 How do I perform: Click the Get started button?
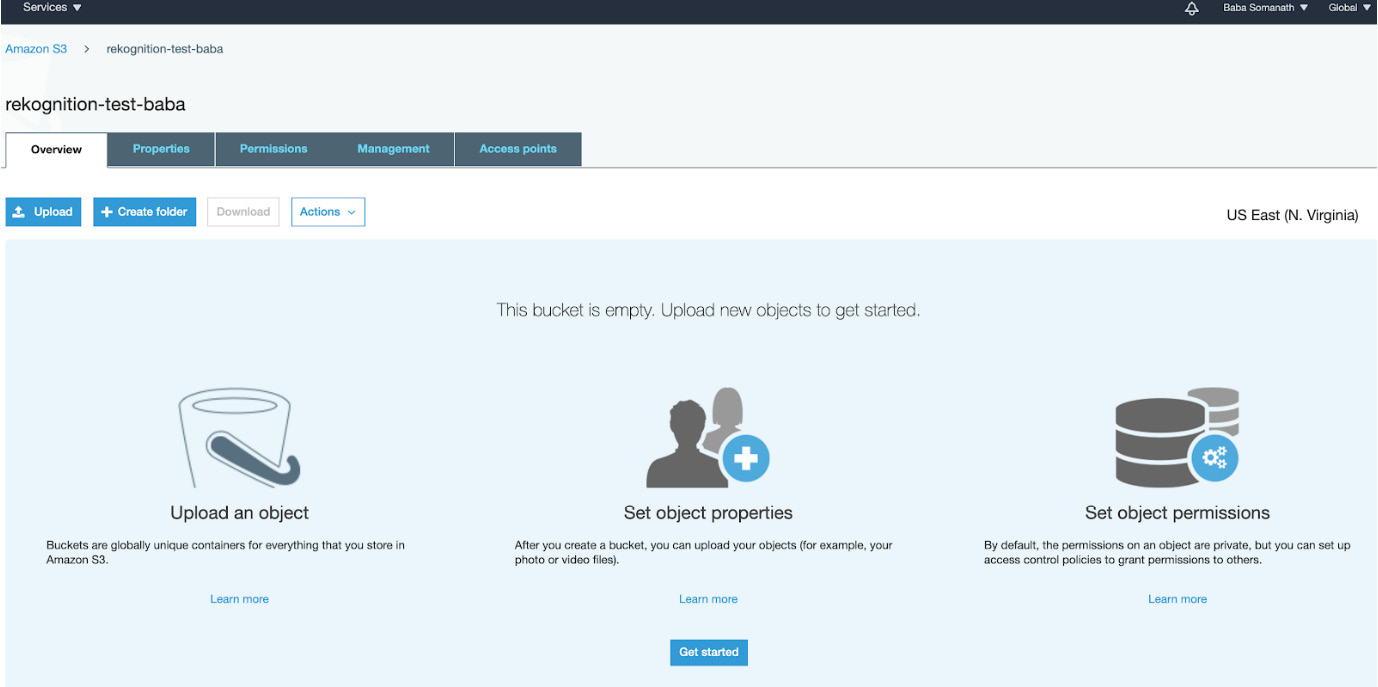pos(709,652)
